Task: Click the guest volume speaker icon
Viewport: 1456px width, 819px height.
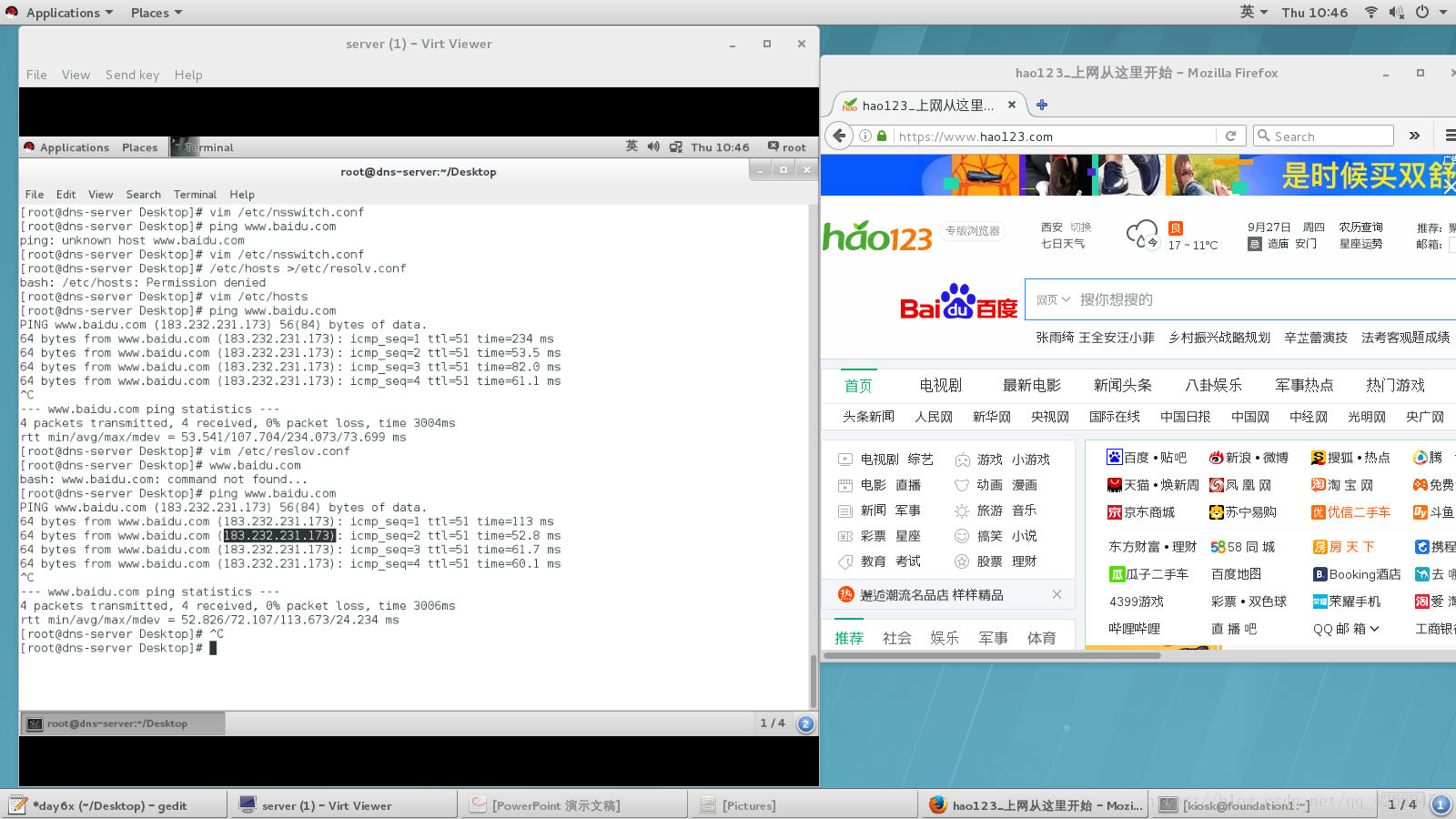Action: click(653, 147)
